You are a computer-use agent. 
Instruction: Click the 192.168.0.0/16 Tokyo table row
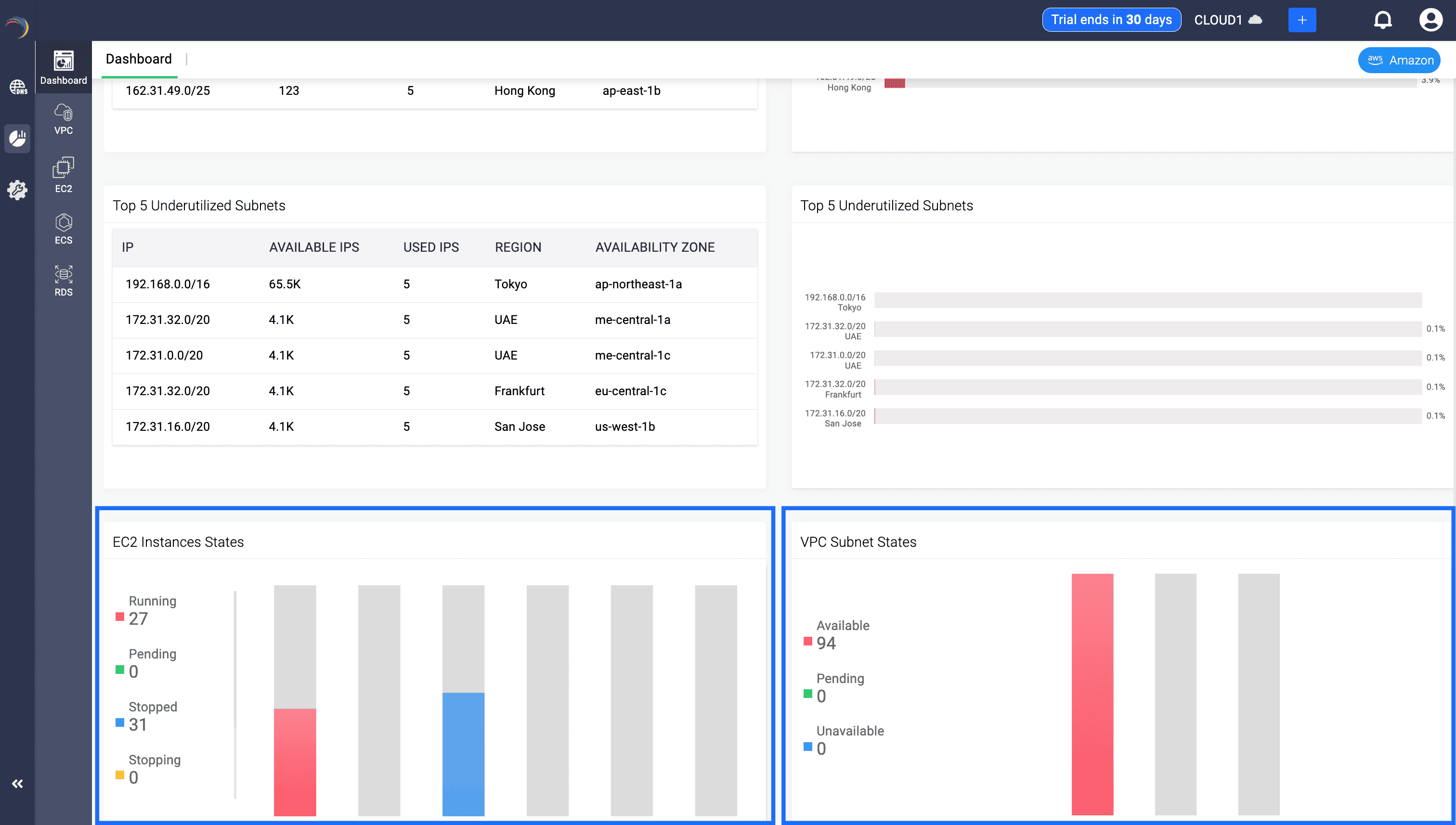(434, 284)
